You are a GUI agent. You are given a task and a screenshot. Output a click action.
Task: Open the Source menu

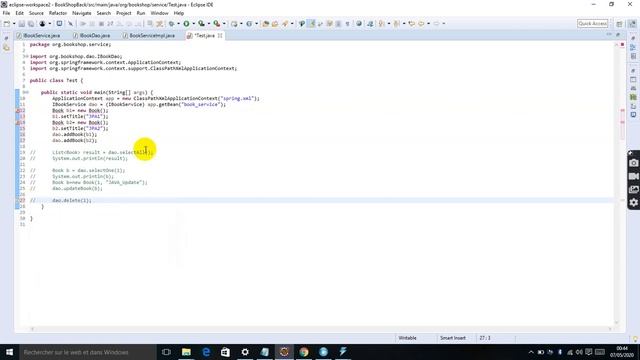pos(36,13)
